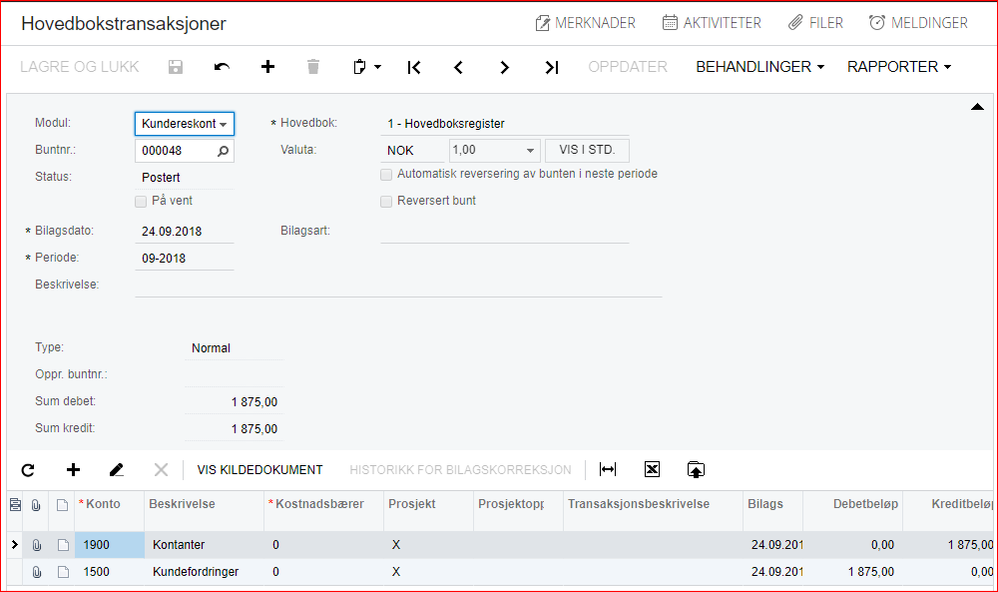
Task: Jump to last record icon
Action: (552, 67)
